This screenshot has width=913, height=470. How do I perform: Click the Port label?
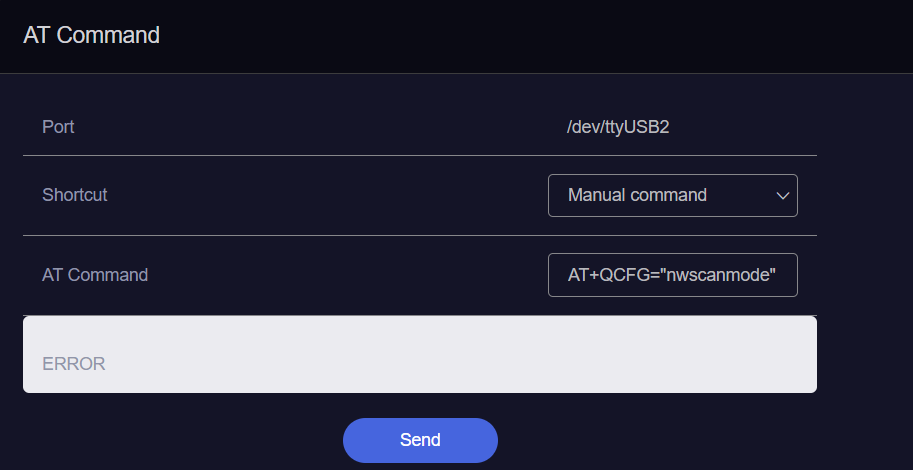58,127
